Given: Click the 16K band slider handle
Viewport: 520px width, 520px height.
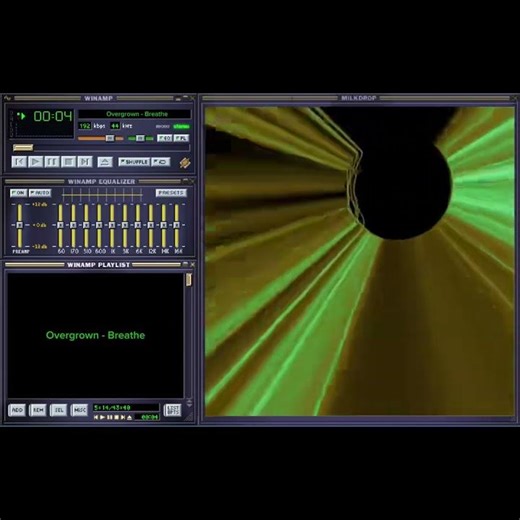Looking at the screenshot, I should [177, 225].
